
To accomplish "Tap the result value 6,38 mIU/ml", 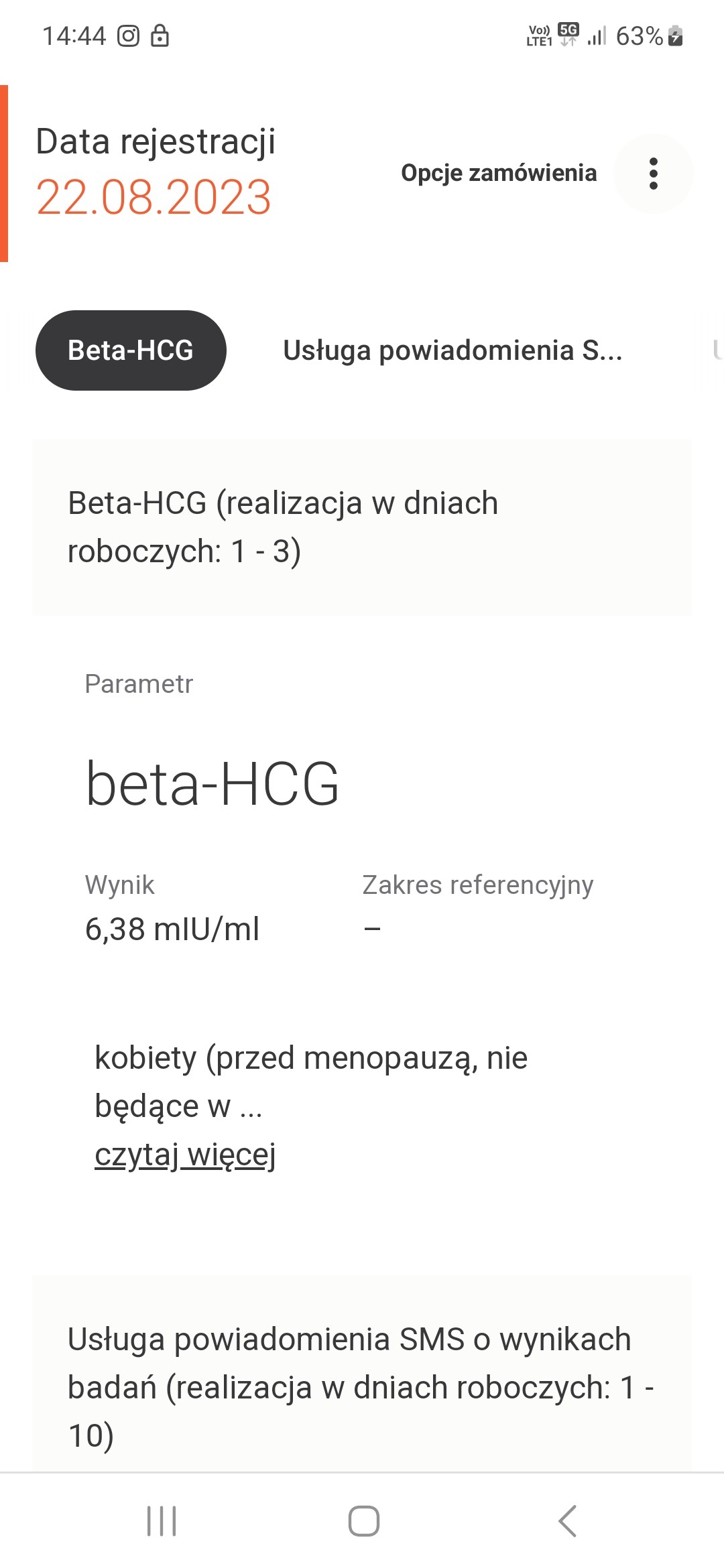I will pyautogui.click(x=172, y=929).
